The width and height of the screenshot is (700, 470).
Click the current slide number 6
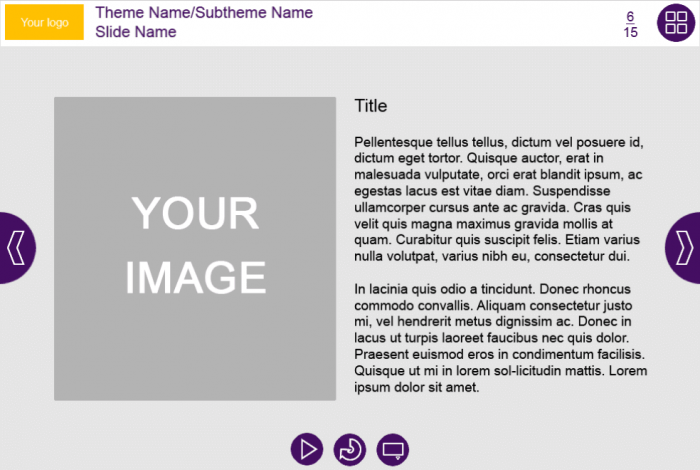[630, 16]
